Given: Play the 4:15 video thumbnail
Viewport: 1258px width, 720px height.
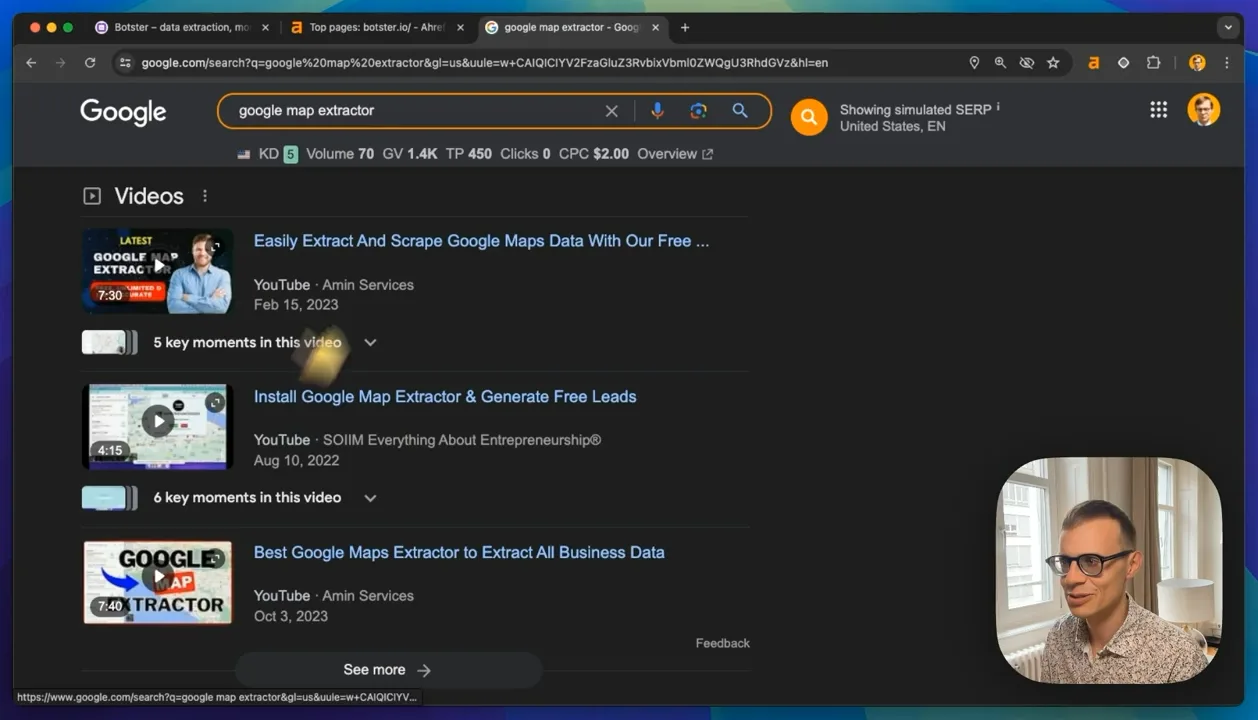Looking at the screenshot, I should coord(158,427).
